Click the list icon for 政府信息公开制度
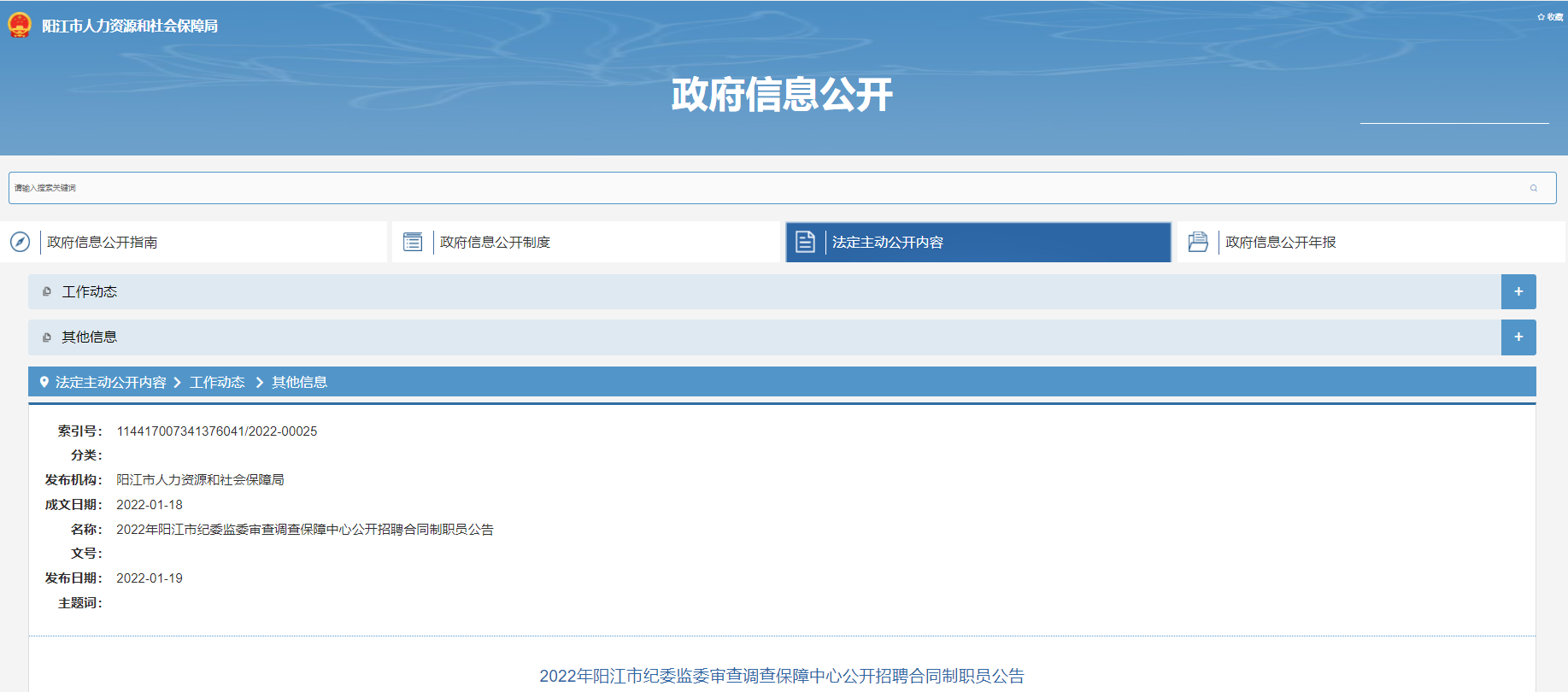 tap(413, 242)
